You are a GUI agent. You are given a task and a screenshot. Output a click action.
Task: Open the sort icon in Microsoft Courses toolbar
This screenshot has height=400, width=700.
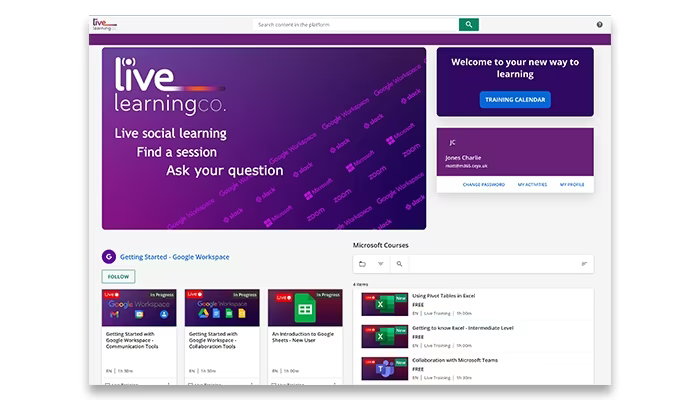coord(584,264)
